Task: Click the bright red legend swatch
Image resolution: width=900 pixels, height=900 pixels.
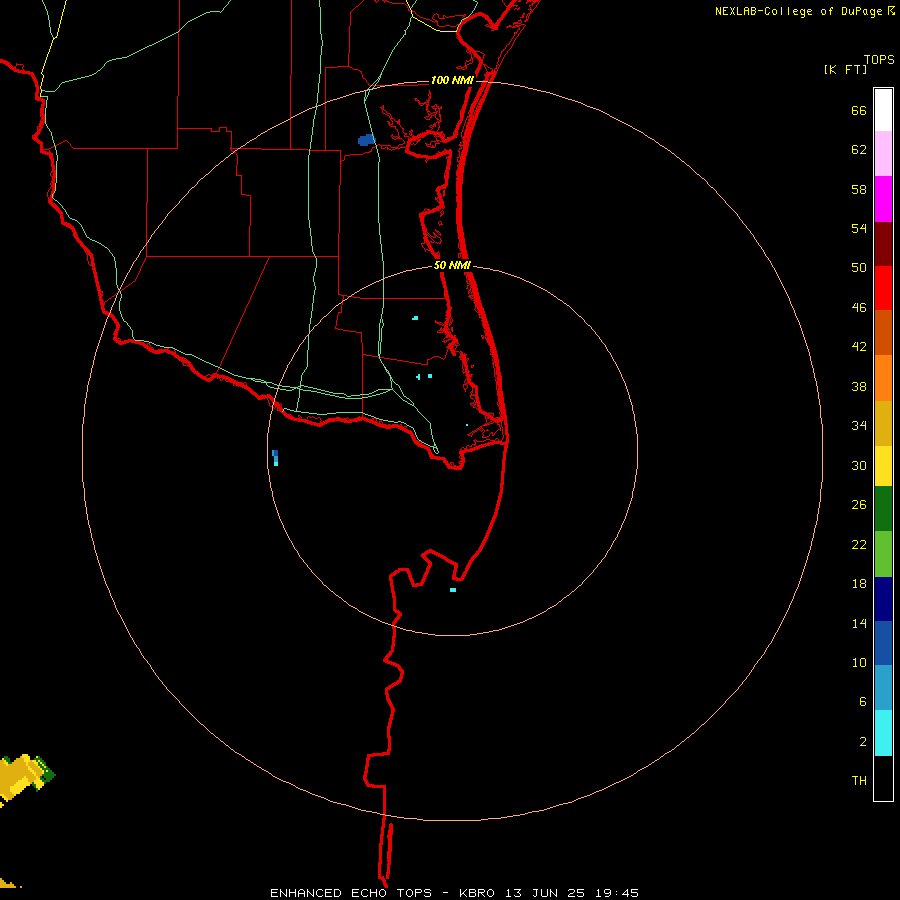Action: coord(883,288)
